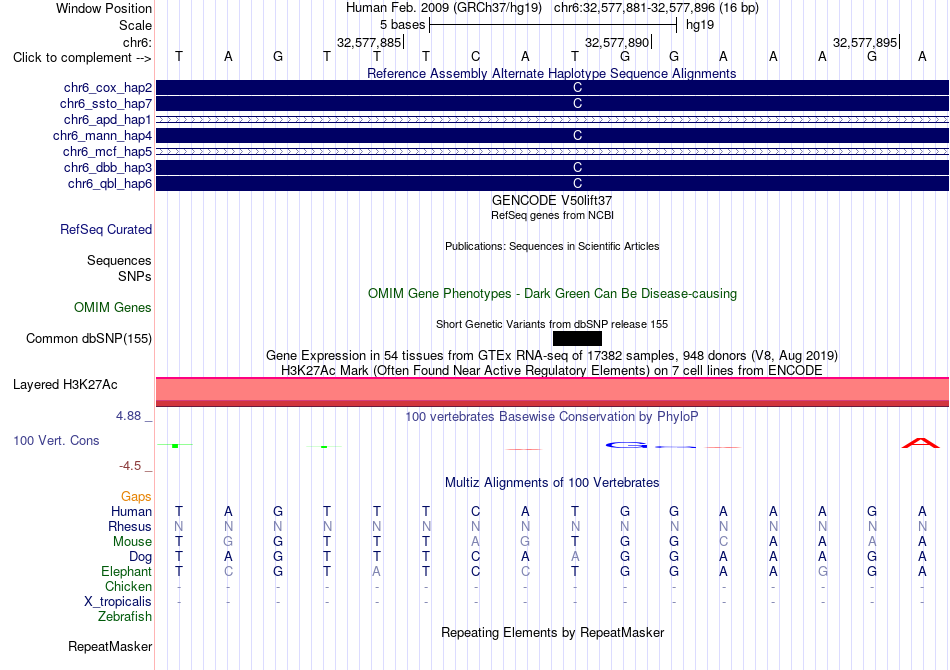Click the X_tropicalis species label
Viewport: 950px width, 670px height.
coord(118,602)
